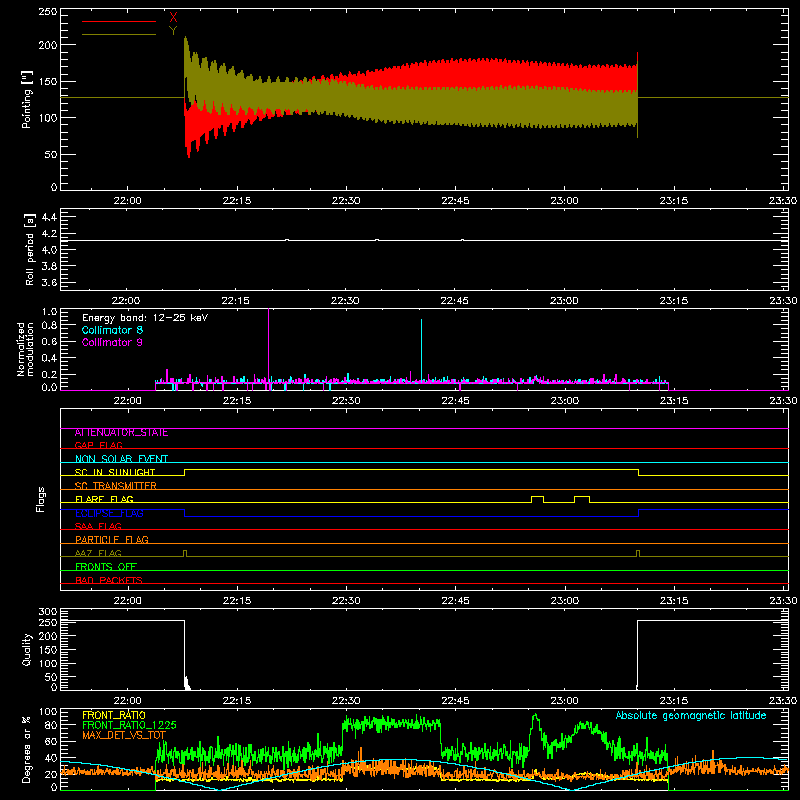
Task: Click the 1.0 tick of the modulation axis
Action: click(x=49, y=312)
